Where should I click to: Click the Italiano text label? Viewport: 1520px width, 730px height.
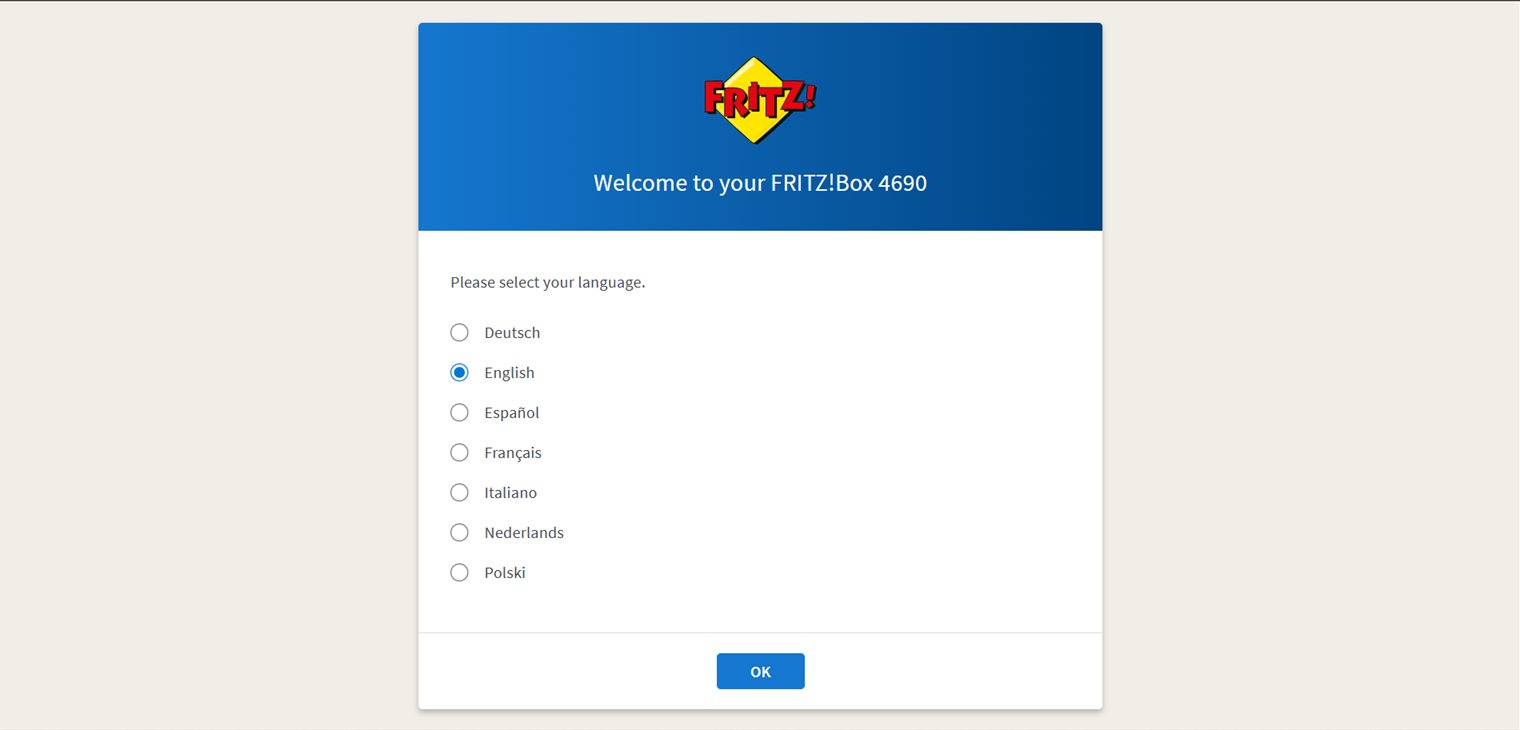pyautogui.click(x=510, y=492)
